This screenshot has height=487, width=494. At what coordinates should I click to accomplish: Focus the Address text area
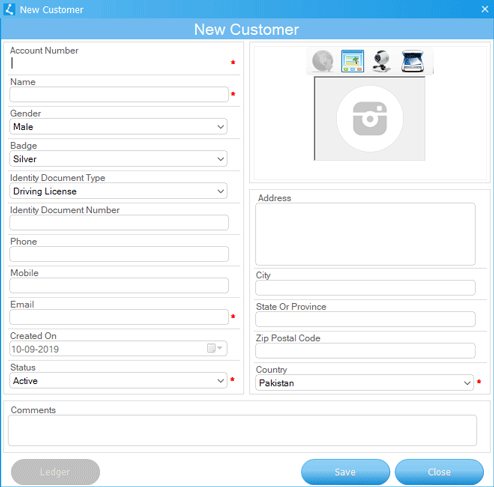365,234
